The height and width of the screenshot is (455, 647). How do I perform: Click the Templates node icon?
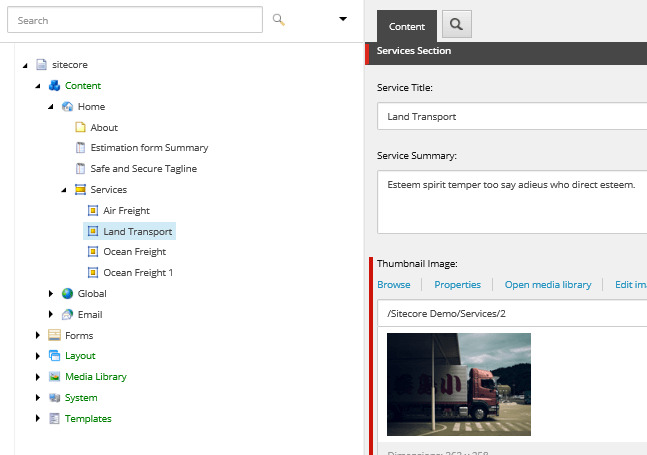point(55,419)
